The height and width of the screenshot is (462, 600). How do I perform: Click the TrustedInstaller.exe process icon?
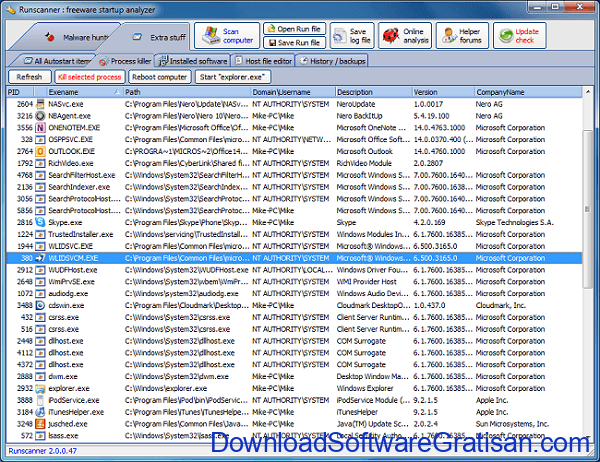coord(40,234)
